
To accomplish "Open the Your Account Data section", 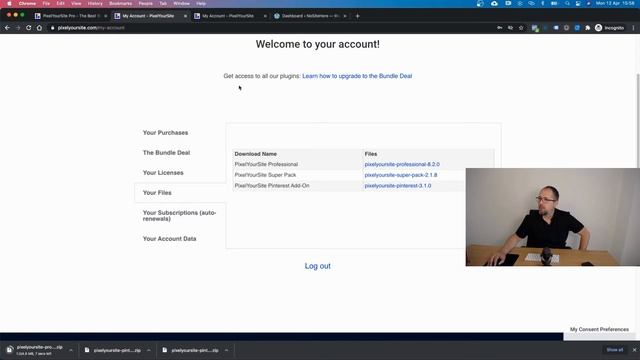I will click(x=169, y=239).
